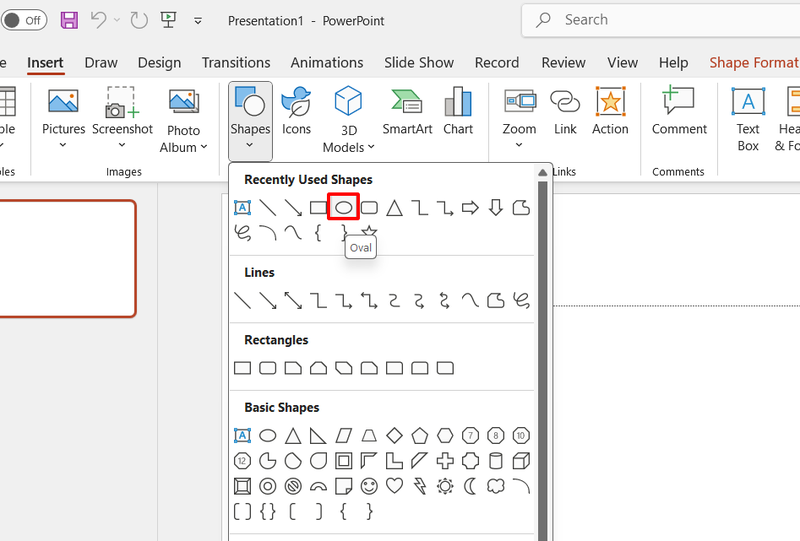Open the Zoom dropdown in Links group
This screenshot has height=541, width=800.
[519, 118]
